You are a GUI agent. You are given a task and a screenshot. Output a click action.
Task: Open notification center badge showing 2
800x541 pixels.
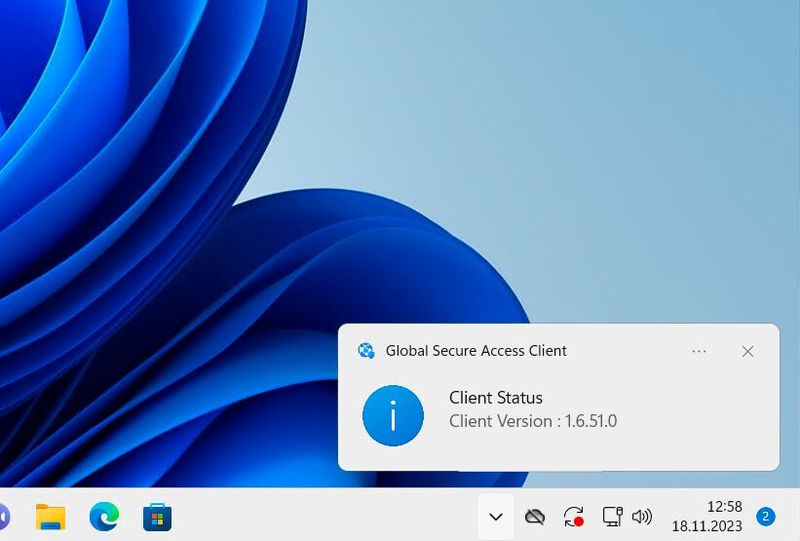765,516
